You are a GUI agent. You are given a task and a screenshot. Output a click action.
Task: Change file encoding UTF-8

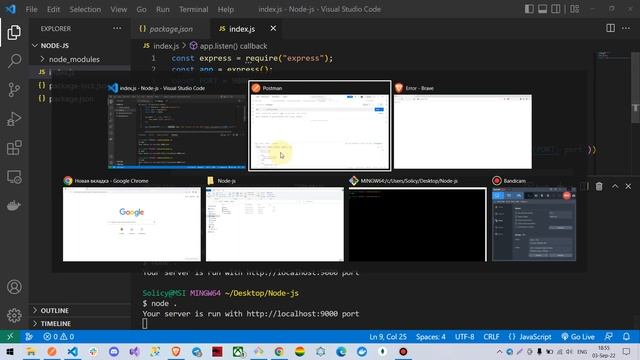(464, 337)
